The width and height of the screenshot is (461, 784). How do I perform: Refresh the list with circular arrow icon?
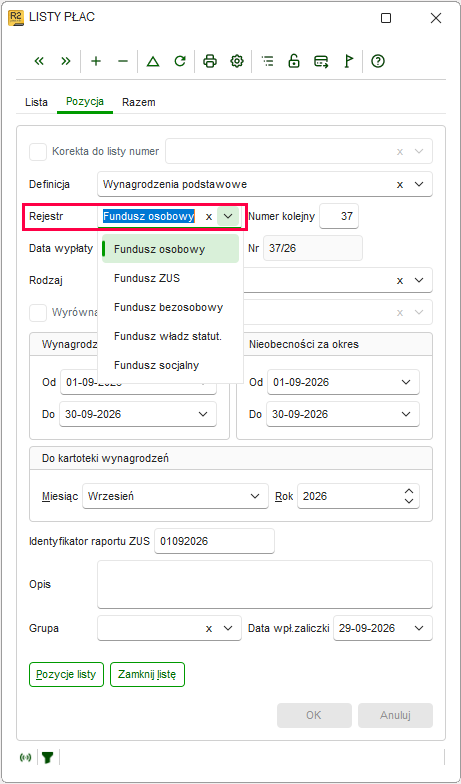(x=180, y=61)
